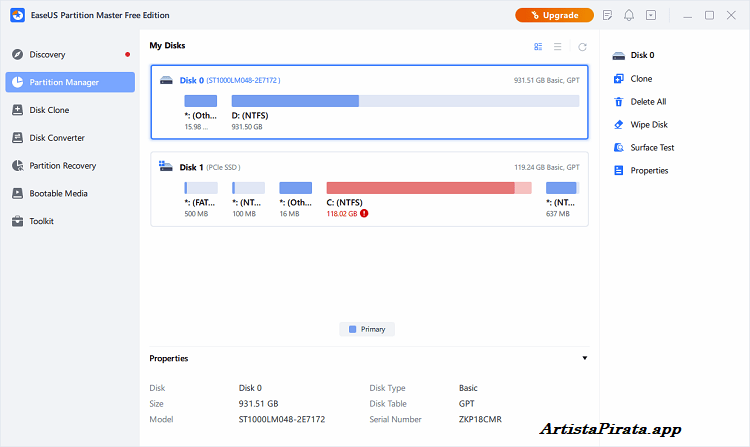The width and height of the screenshot is (750, 447).
Task: Click the red warning icon on C: partition
Action: tap(364, 213)
